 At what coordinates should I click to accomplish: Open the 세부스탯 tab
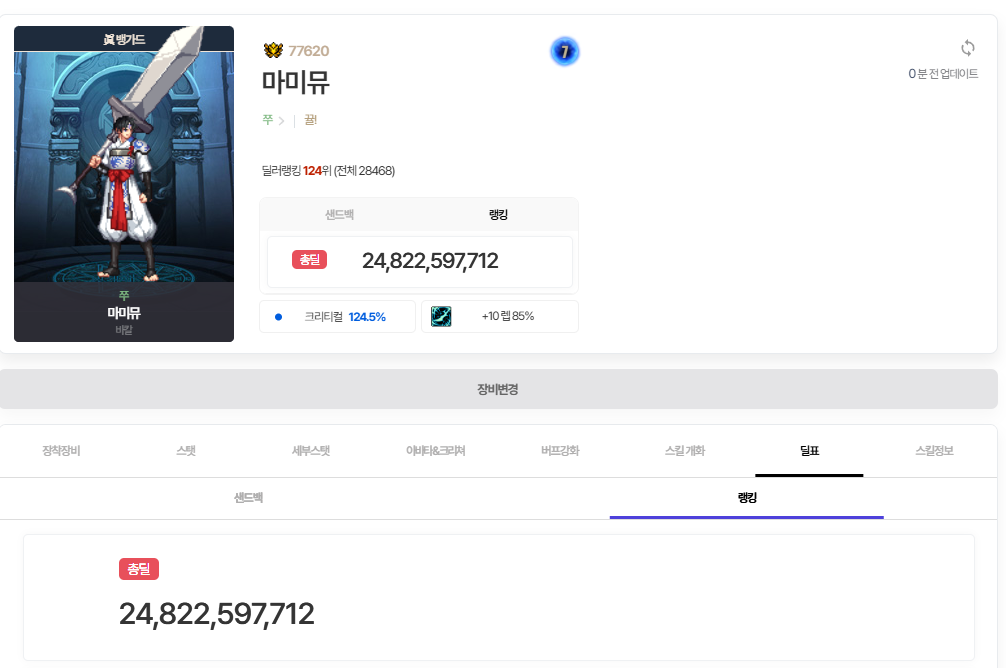[x=310, y=451]
